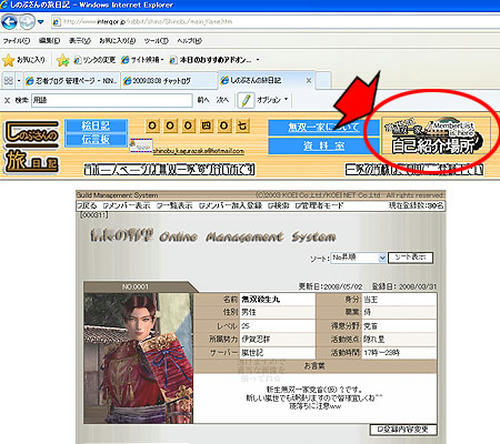The image size is (500, 444).
Task: Click the Quick Tabs grid icon
Action: 8,81
